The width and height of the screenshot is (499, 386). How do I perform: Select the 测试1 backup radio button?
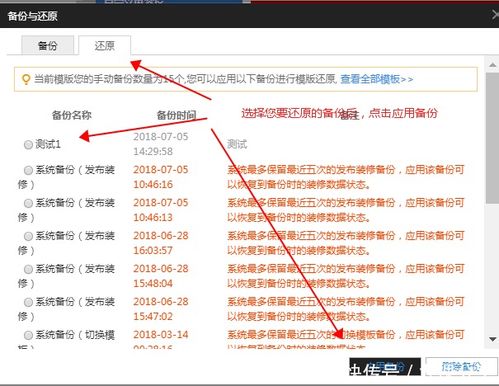[x=28, y=144]
